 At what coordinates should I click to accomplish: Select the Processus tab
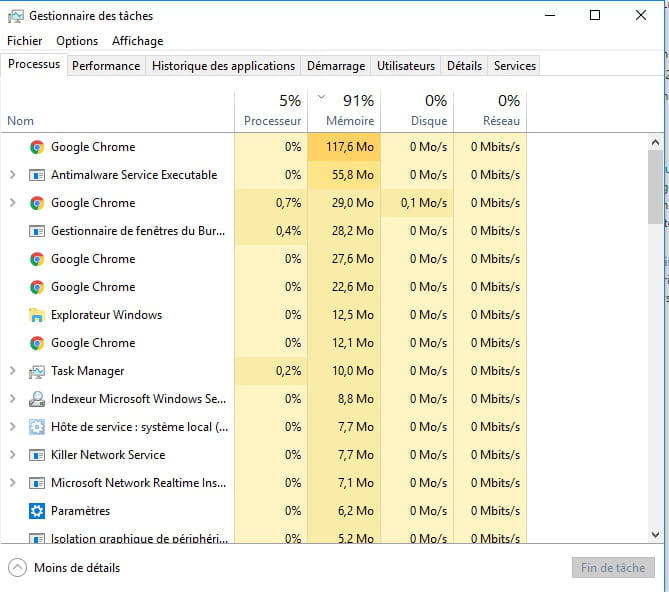pos(34,64)
